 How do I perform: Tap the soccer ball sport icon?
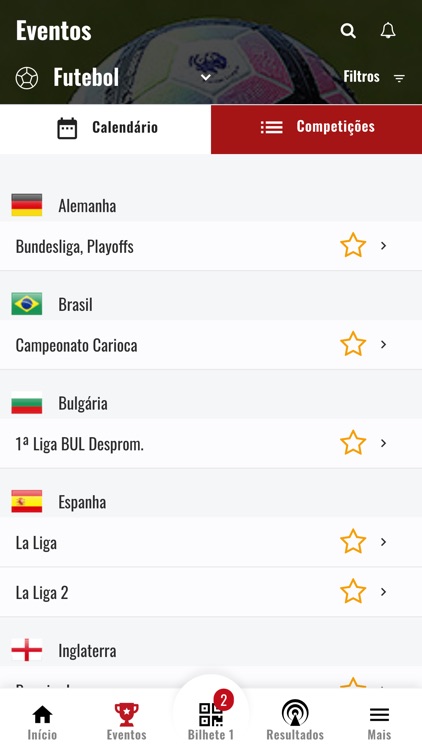(27, 77)
